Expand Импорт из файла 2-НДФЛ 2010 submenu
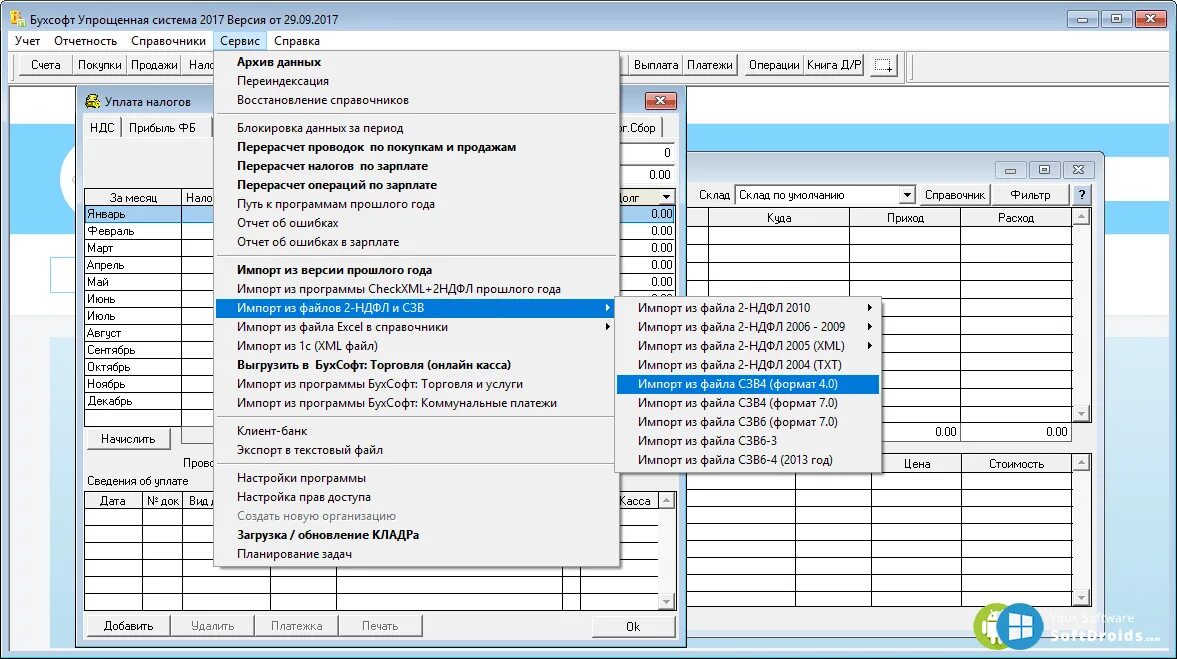Screen dimensions: 1177x659 (x=748, y=308)
